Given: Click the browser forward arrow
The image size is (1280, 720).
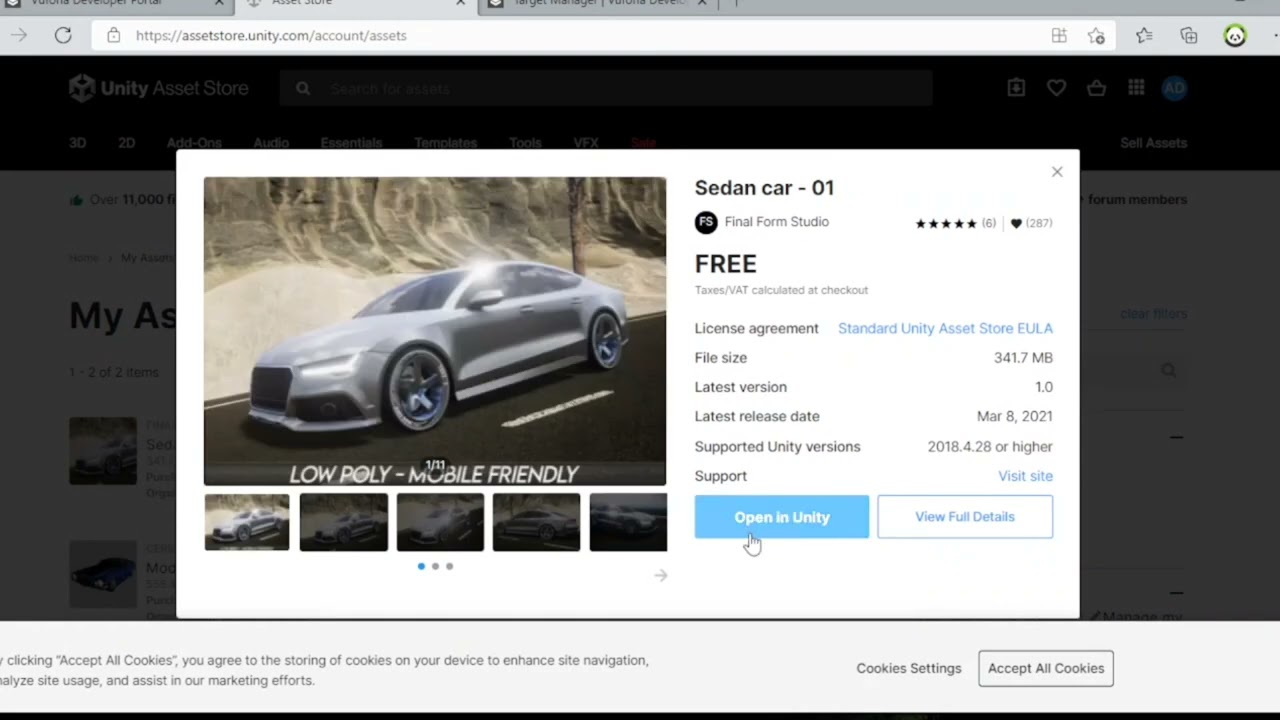Looking at the screenshot, I should click(x=19, y=35).
